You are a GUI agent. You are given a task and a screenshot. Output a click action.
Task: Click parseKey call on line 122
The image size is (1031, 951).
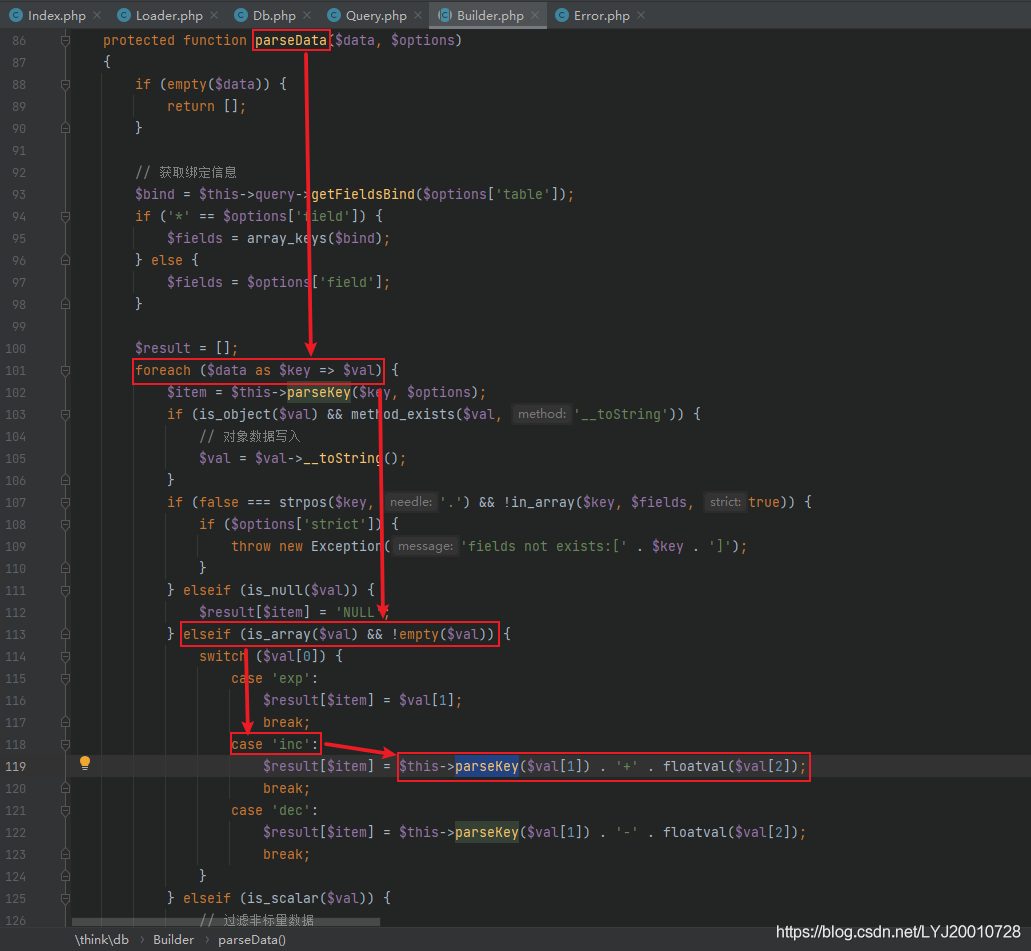[487, 833]
